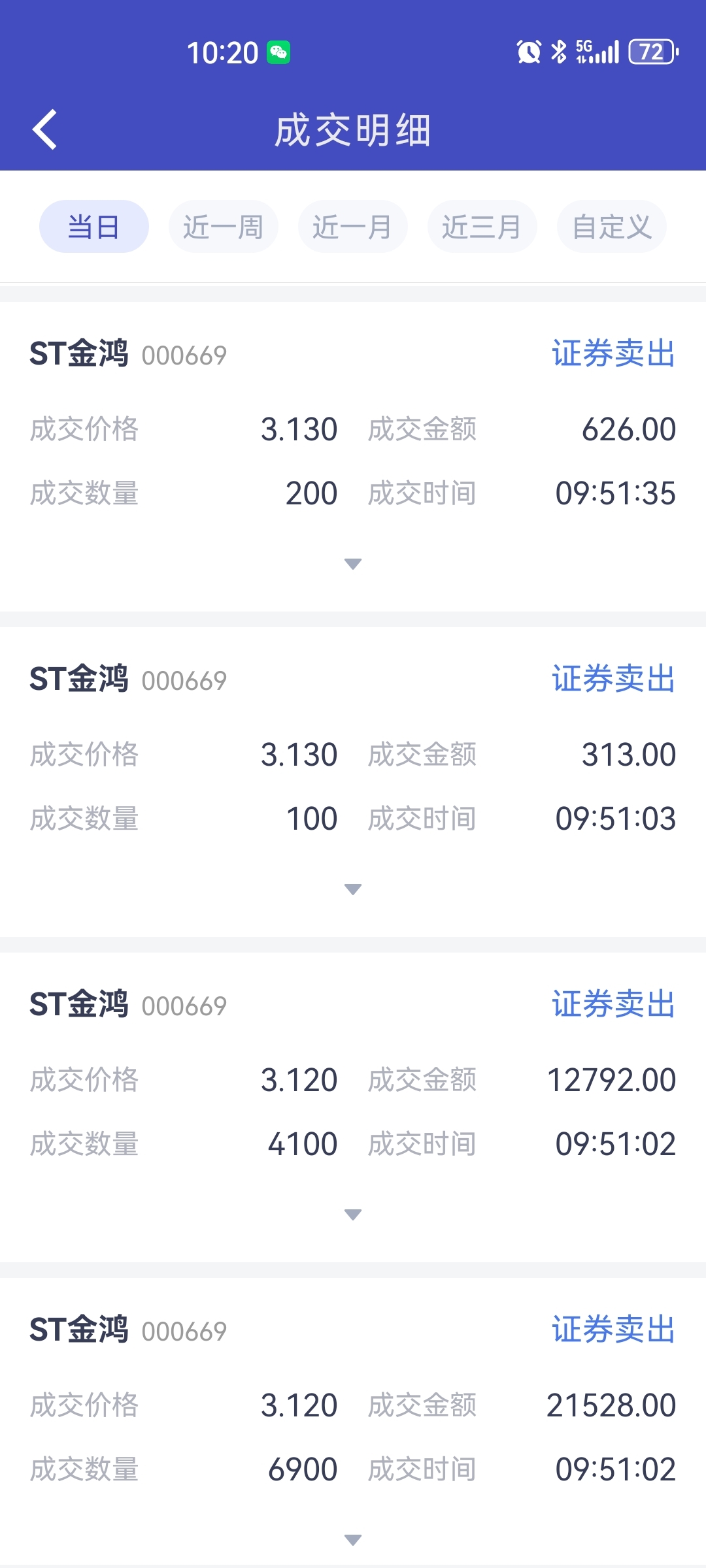Screen dimensions: 706x1568
Task: Switch to the 近一周 tab
Action: coord(223,227)
